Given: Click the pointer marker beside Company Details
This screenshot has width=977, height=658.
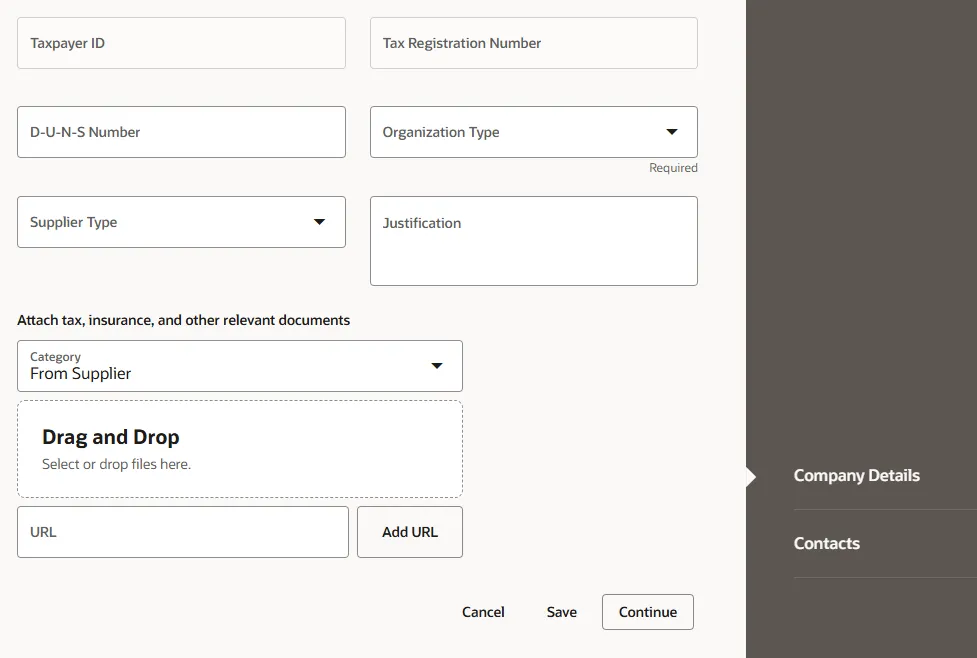Looking at the screenshot, I should (x=751, y=477).
